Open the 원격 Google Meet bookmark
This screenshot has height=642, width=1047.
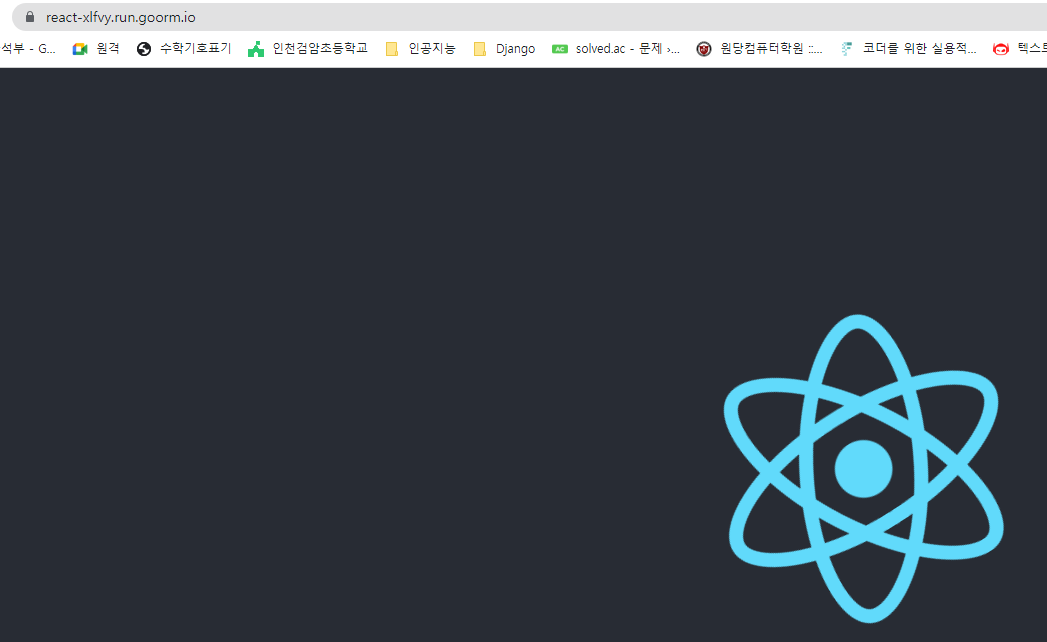[x=96, y=49]
